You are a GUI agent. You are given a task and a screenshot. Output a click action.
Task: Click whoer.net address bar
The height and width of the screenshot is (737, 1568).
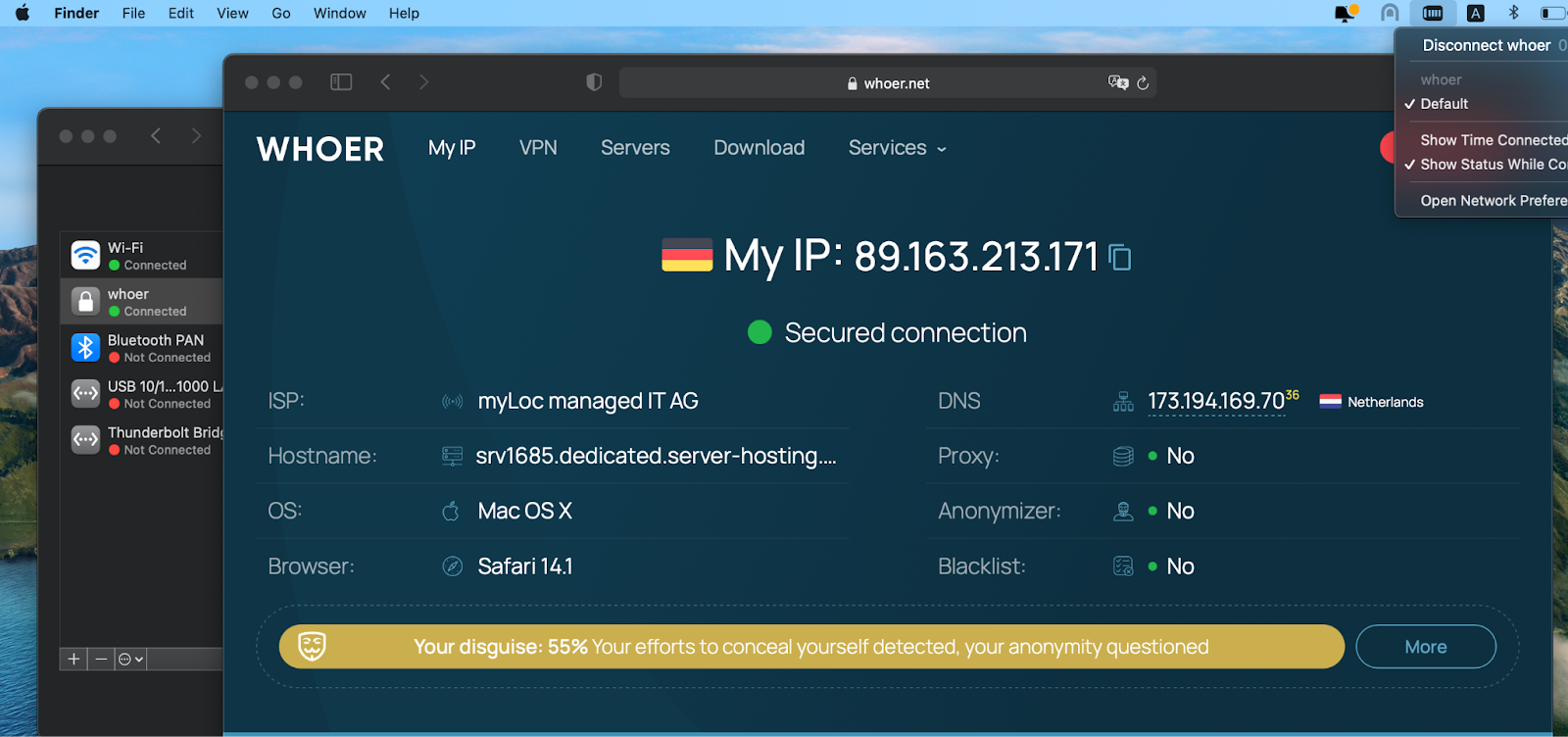click(x=888, y=83)
